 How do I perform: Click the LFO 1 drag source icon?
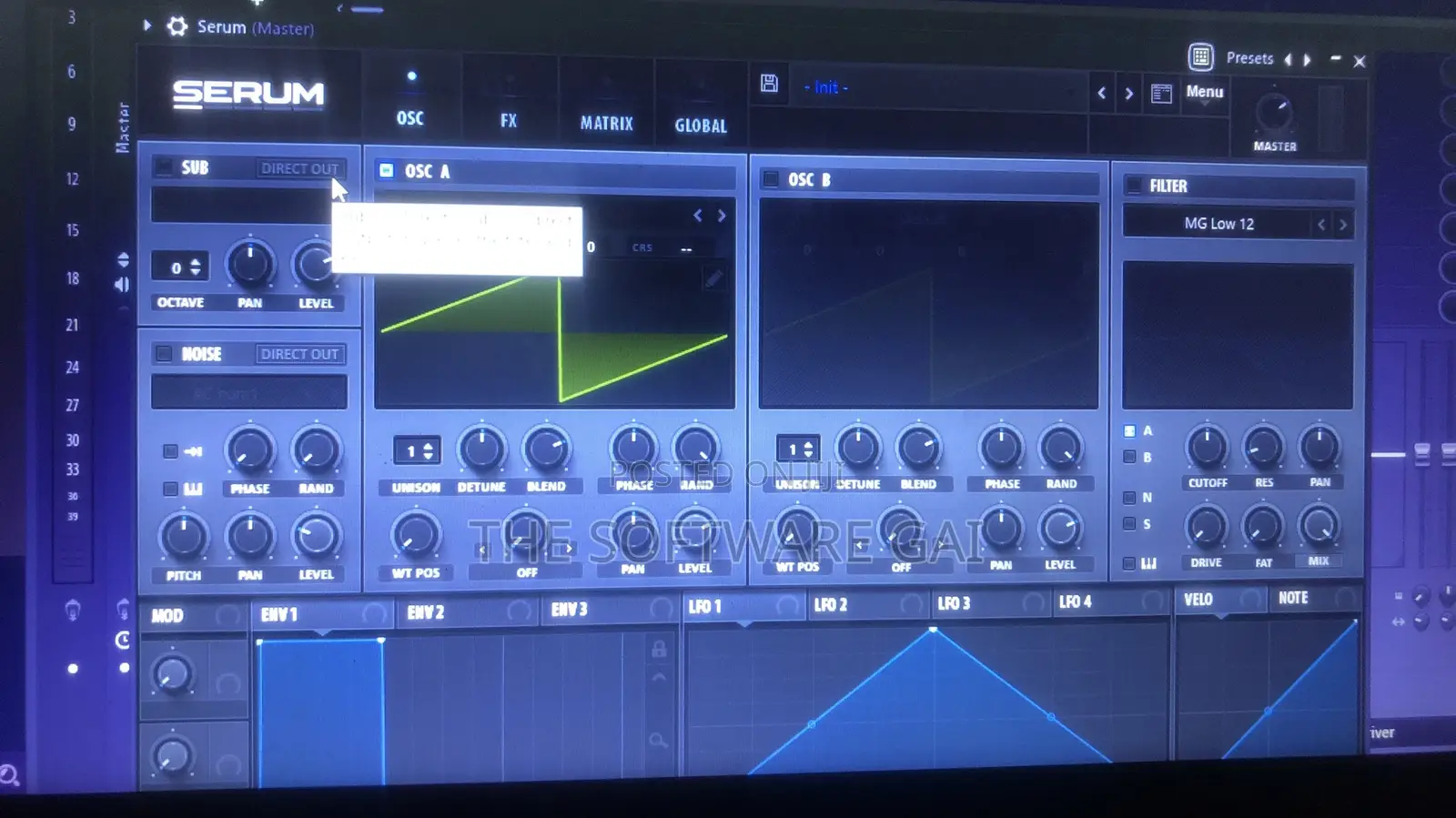coord(787,605)
